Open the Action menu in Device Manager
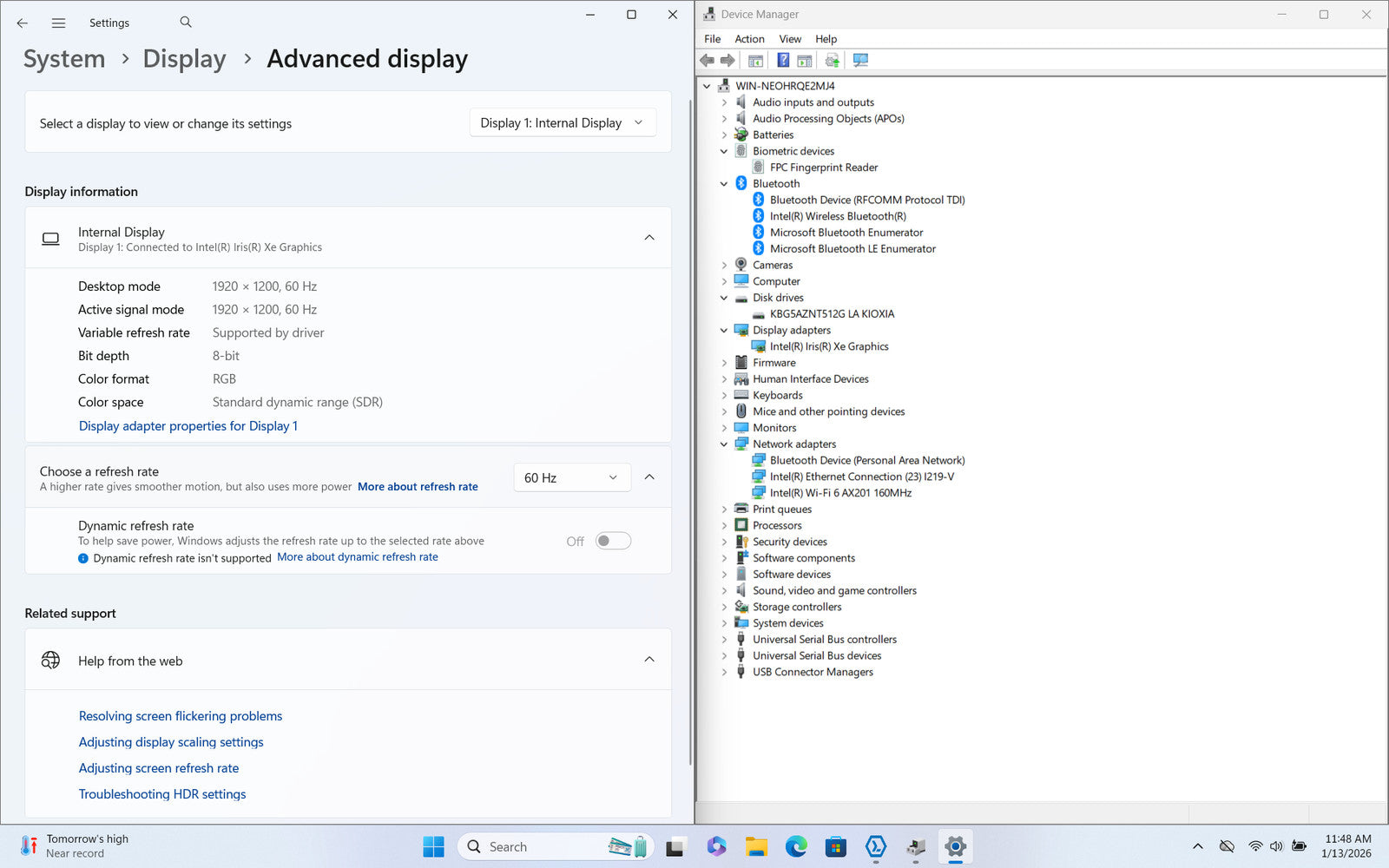The width and height of the screenshot is (1389, 868). tap(749, 39)
